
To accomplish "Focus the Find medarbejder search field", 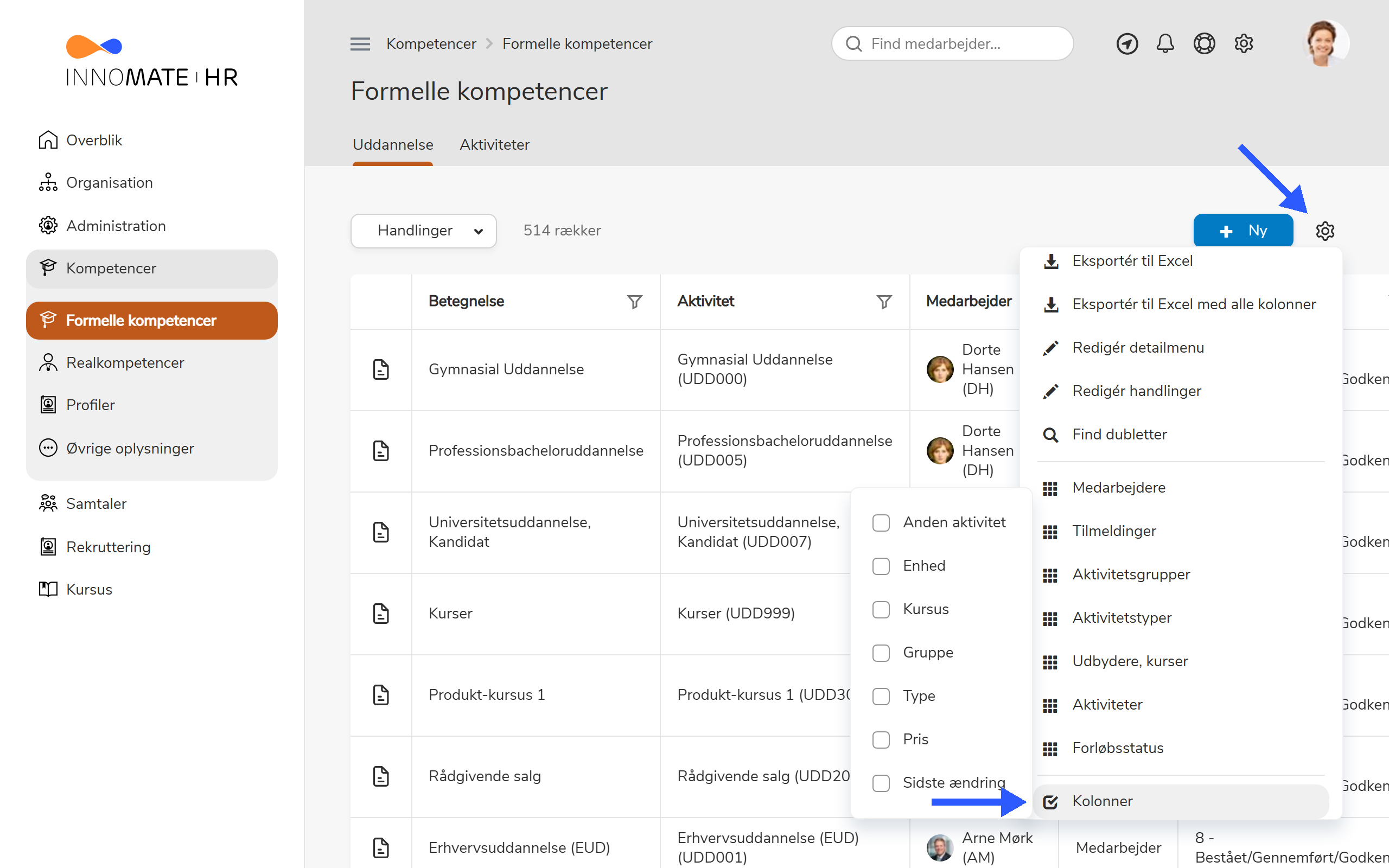I will tap(952, 43).
